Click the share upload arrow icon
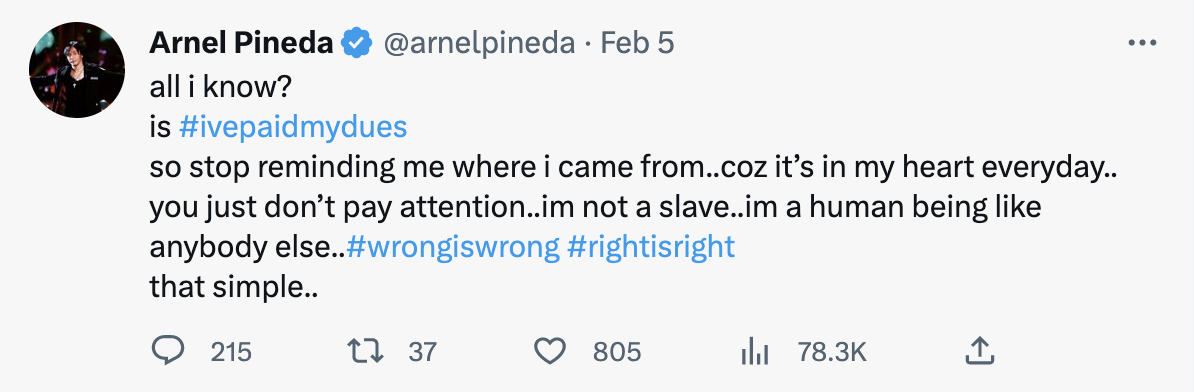1194x392 pixels. (980, 351)
